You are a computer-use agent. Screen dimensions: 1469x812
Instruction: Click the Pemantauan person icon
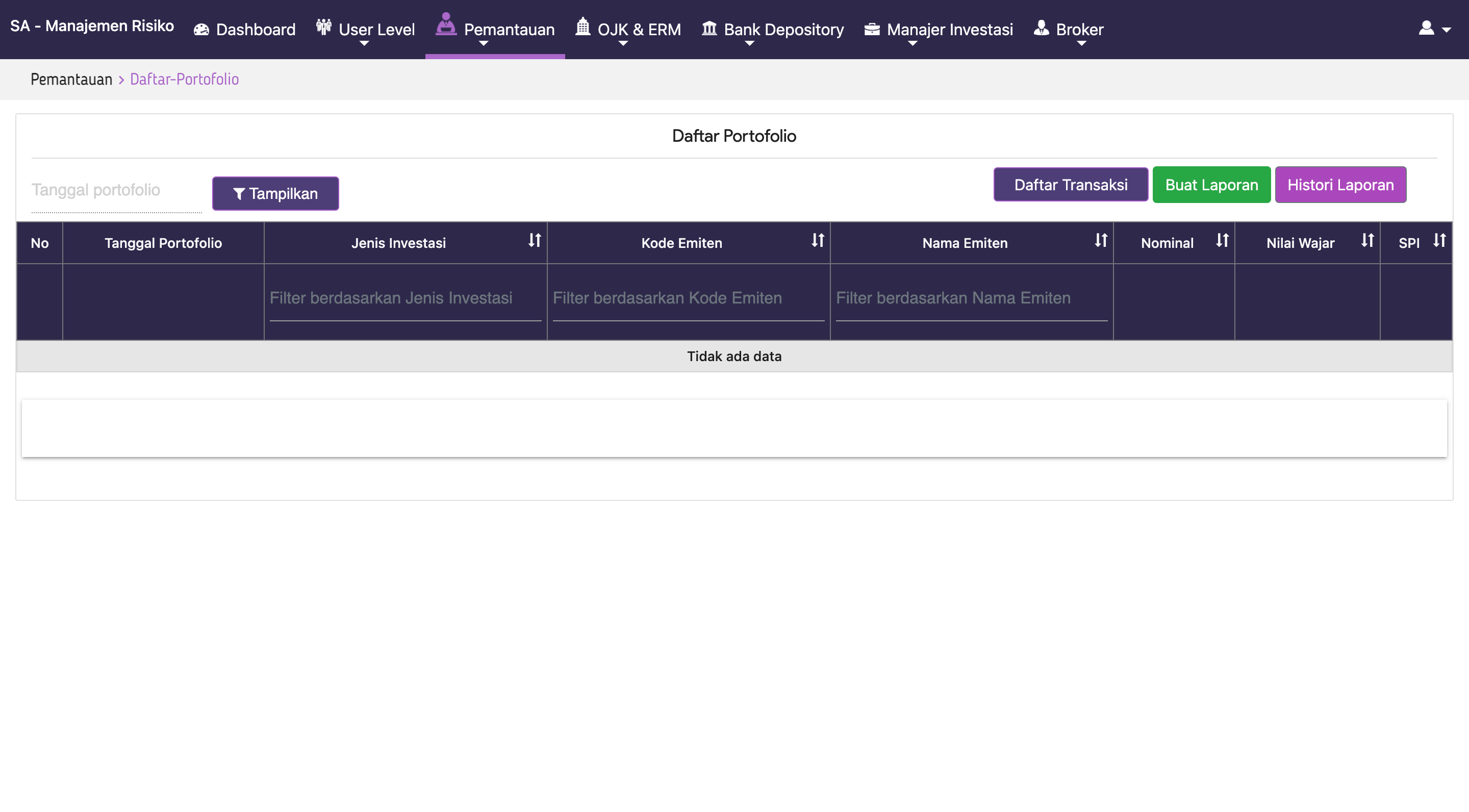(446, 24)
